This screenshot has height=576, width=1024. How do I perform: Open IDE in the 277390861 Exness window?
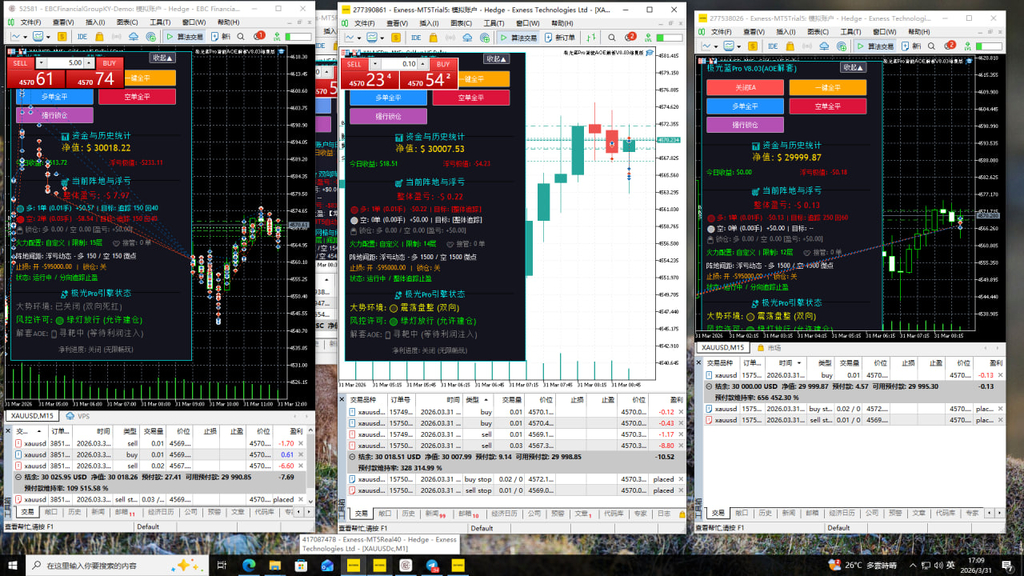416,38
